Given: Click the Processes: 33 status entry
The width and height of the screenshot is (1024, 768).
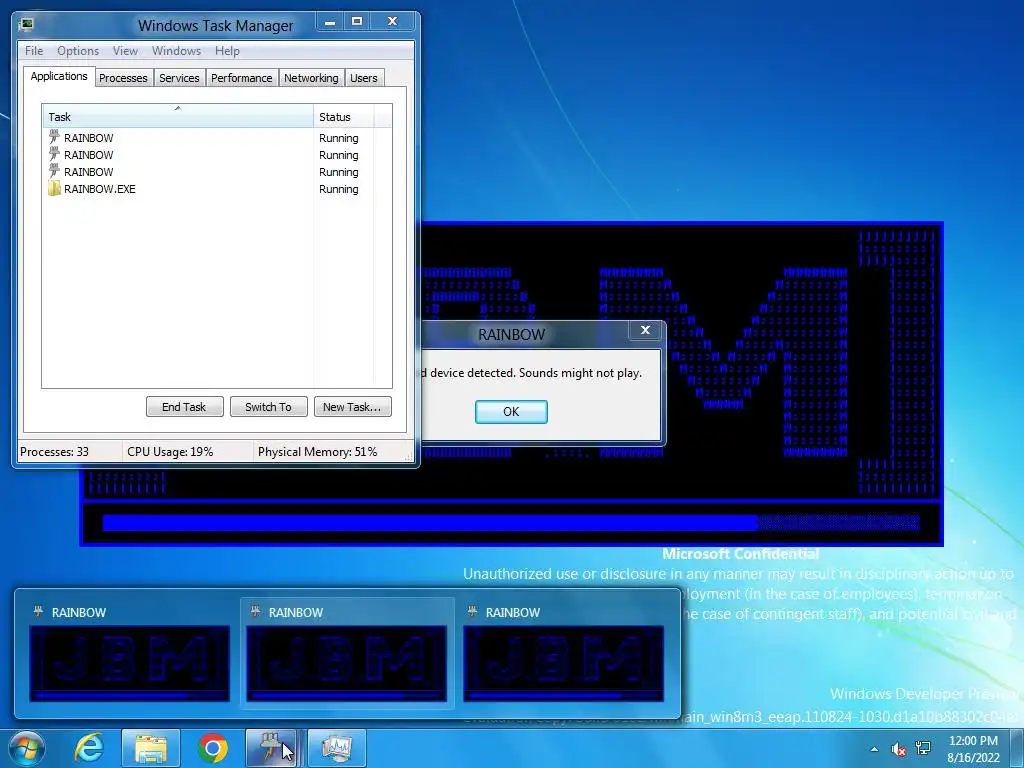Looking at the screenshot, I should [54, 452].
